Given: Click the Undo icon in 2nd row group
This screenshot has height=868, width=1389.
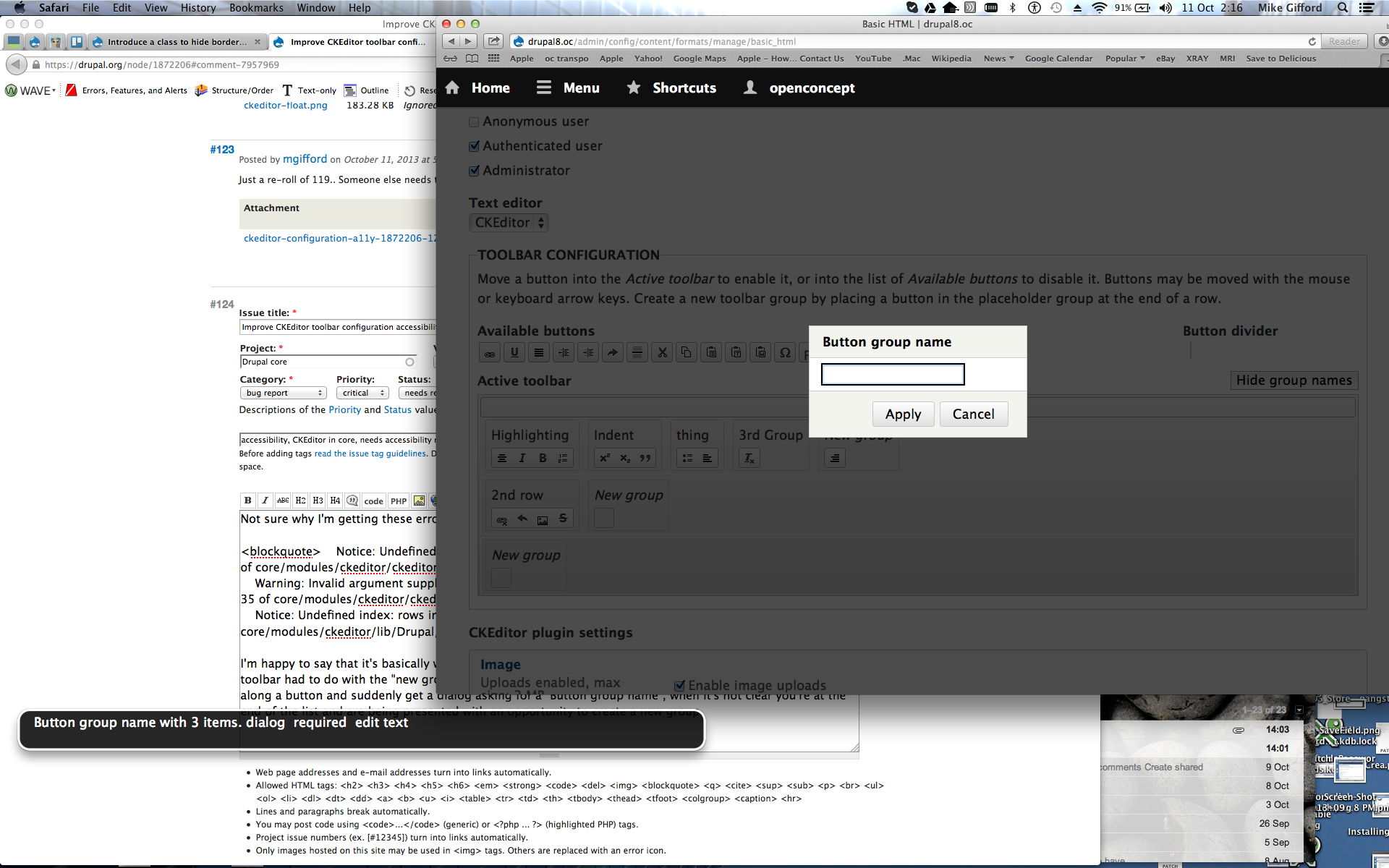Looking at the screenshot, I should (x=522, y=519).
